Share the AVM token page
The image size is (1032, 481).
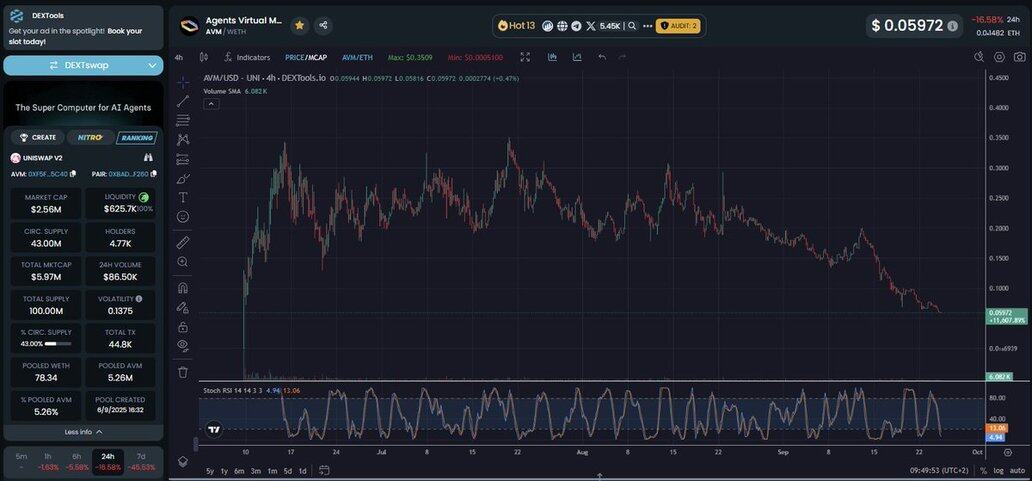click(x=323, y=26)
